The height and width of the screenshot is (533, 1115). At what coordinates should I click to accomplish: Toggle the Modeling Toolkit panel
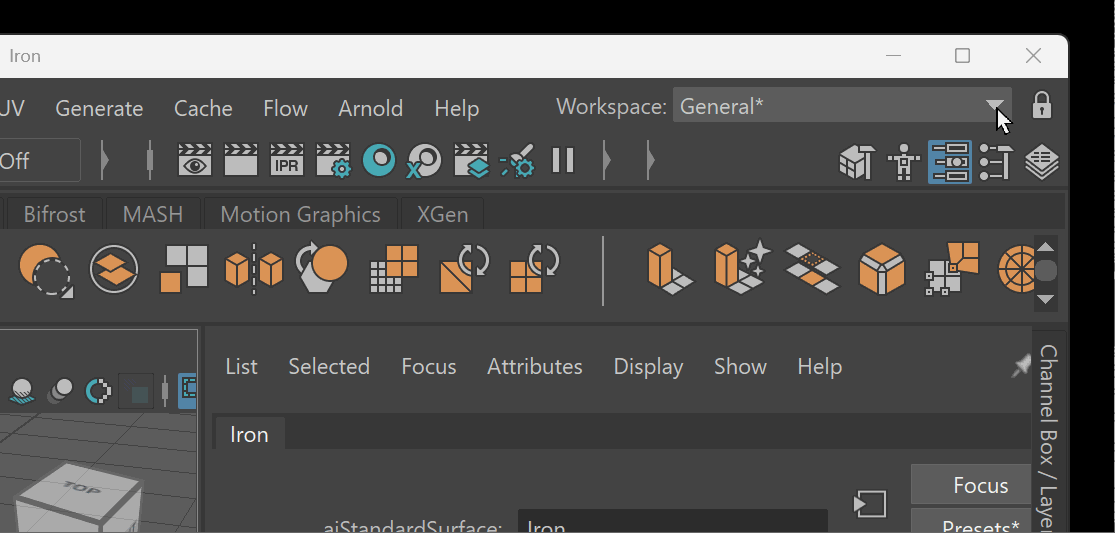coord(856,161)
